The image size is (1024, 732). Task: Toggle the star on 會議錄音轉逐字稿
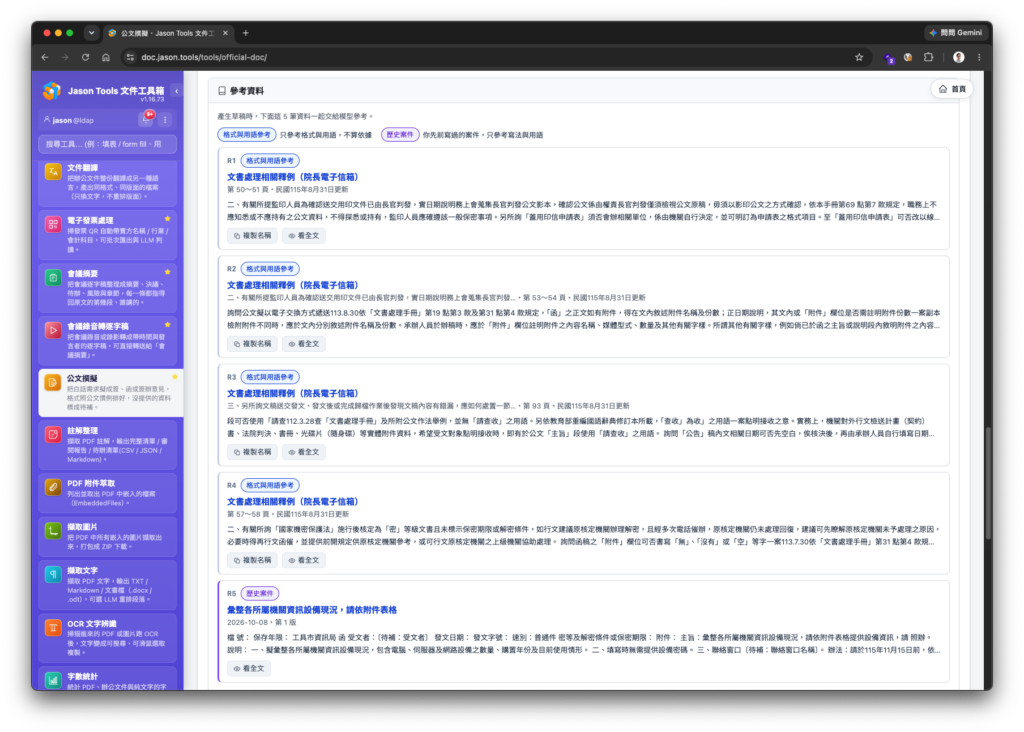(168, 325)
